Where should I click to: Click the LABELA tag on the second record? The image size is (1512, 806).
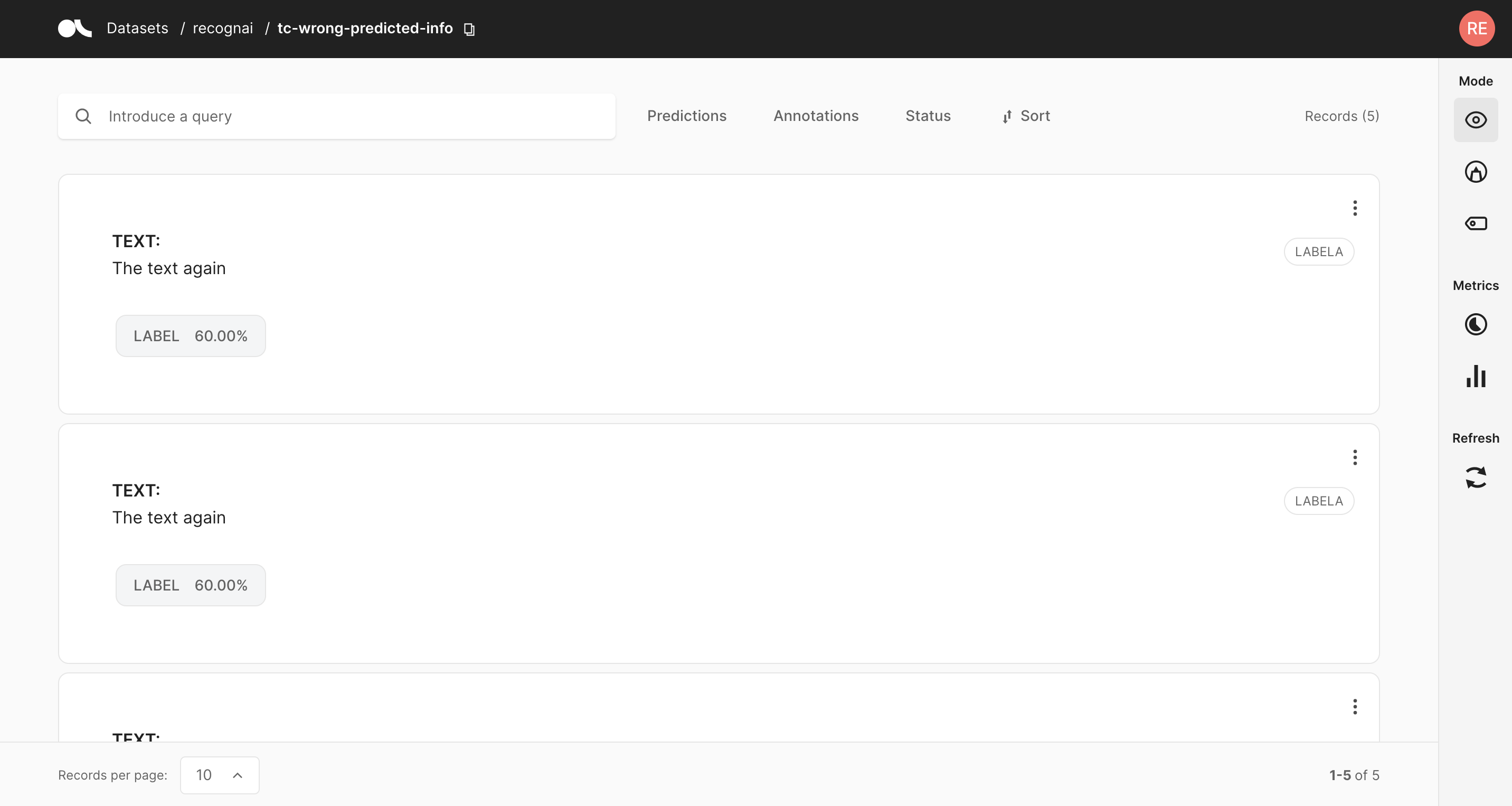pos(1319,501)
